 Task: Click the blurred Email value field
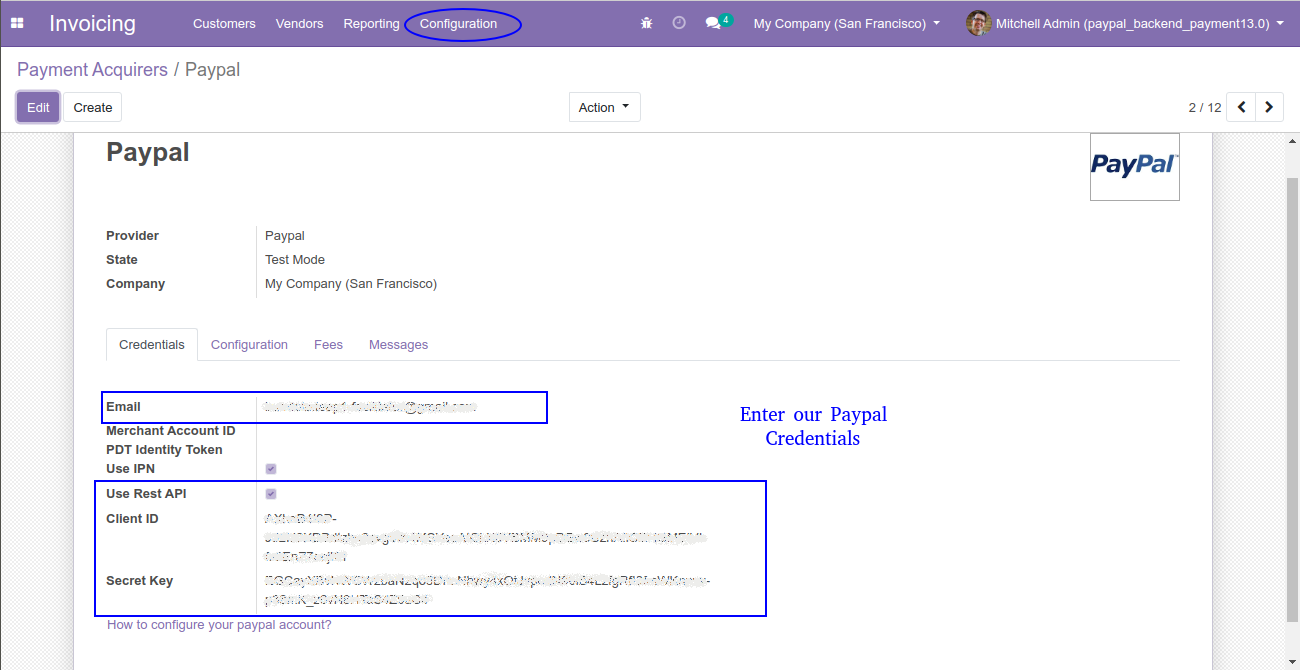pos(370,407)
